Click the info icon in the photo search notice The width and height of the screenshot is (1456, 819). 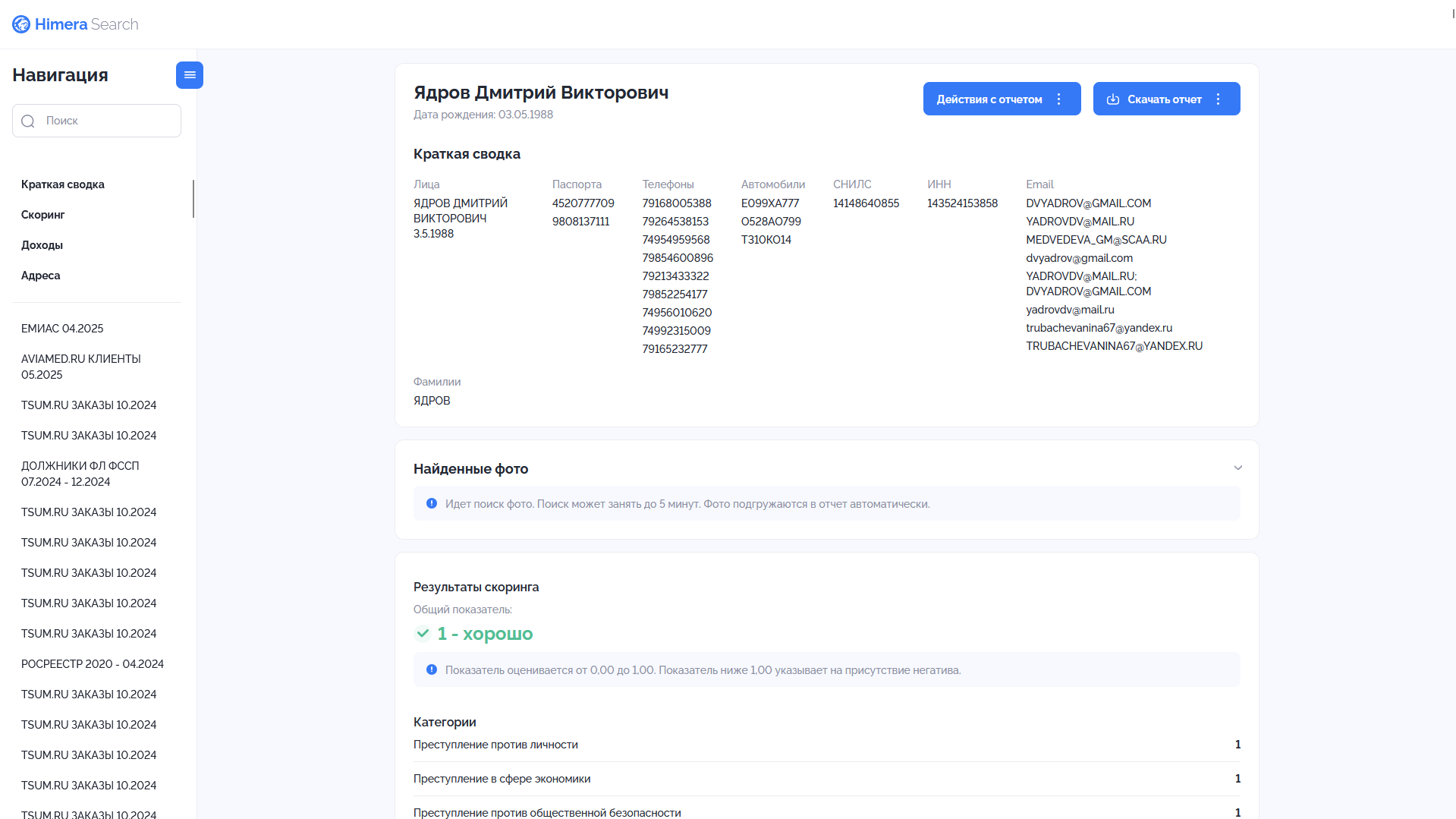point(432,503)
